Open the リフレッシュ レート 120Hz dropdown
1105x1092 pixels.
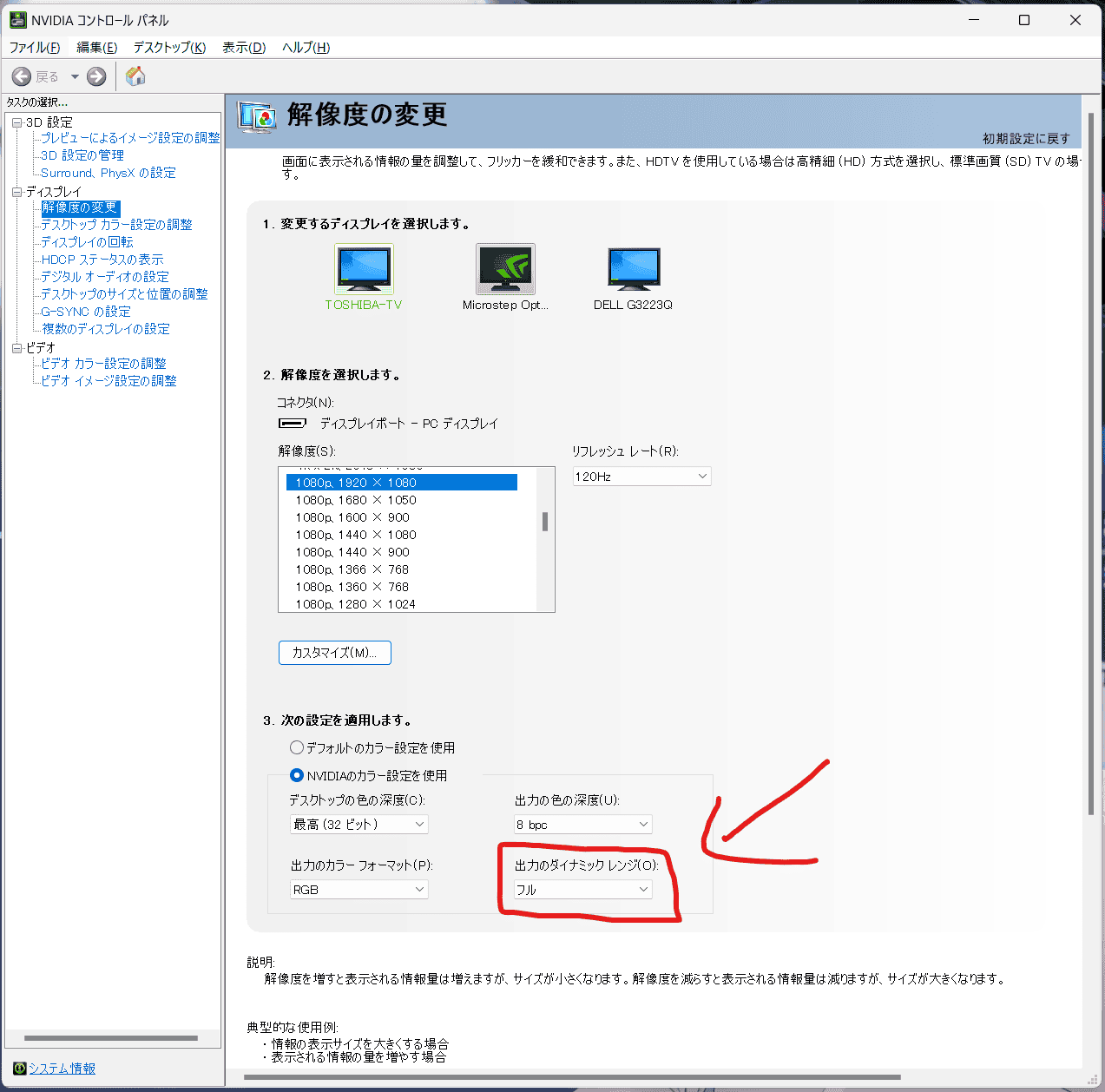coord(641,477)
